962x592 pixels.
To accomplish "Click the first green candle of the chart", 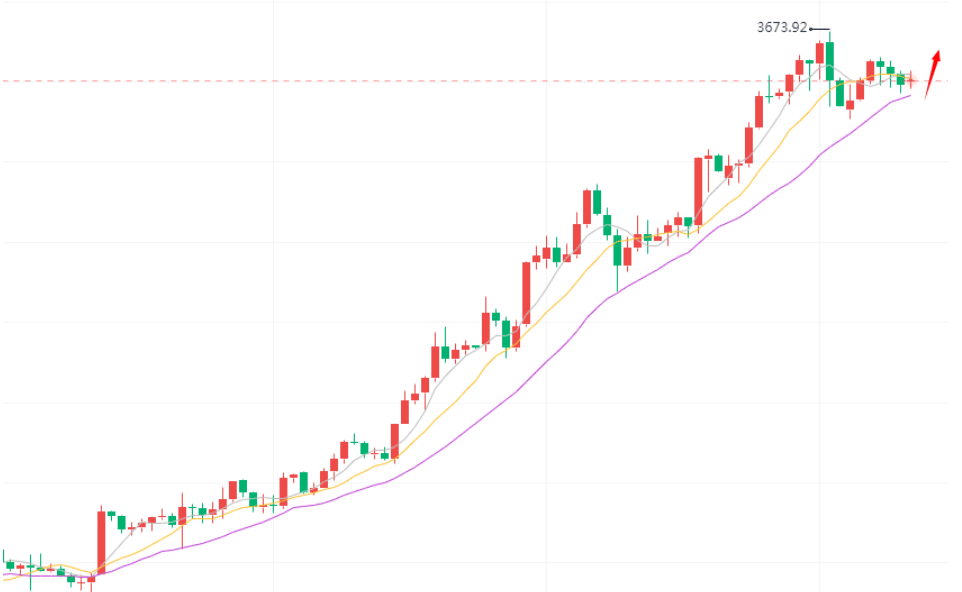I will click(10, 565).
